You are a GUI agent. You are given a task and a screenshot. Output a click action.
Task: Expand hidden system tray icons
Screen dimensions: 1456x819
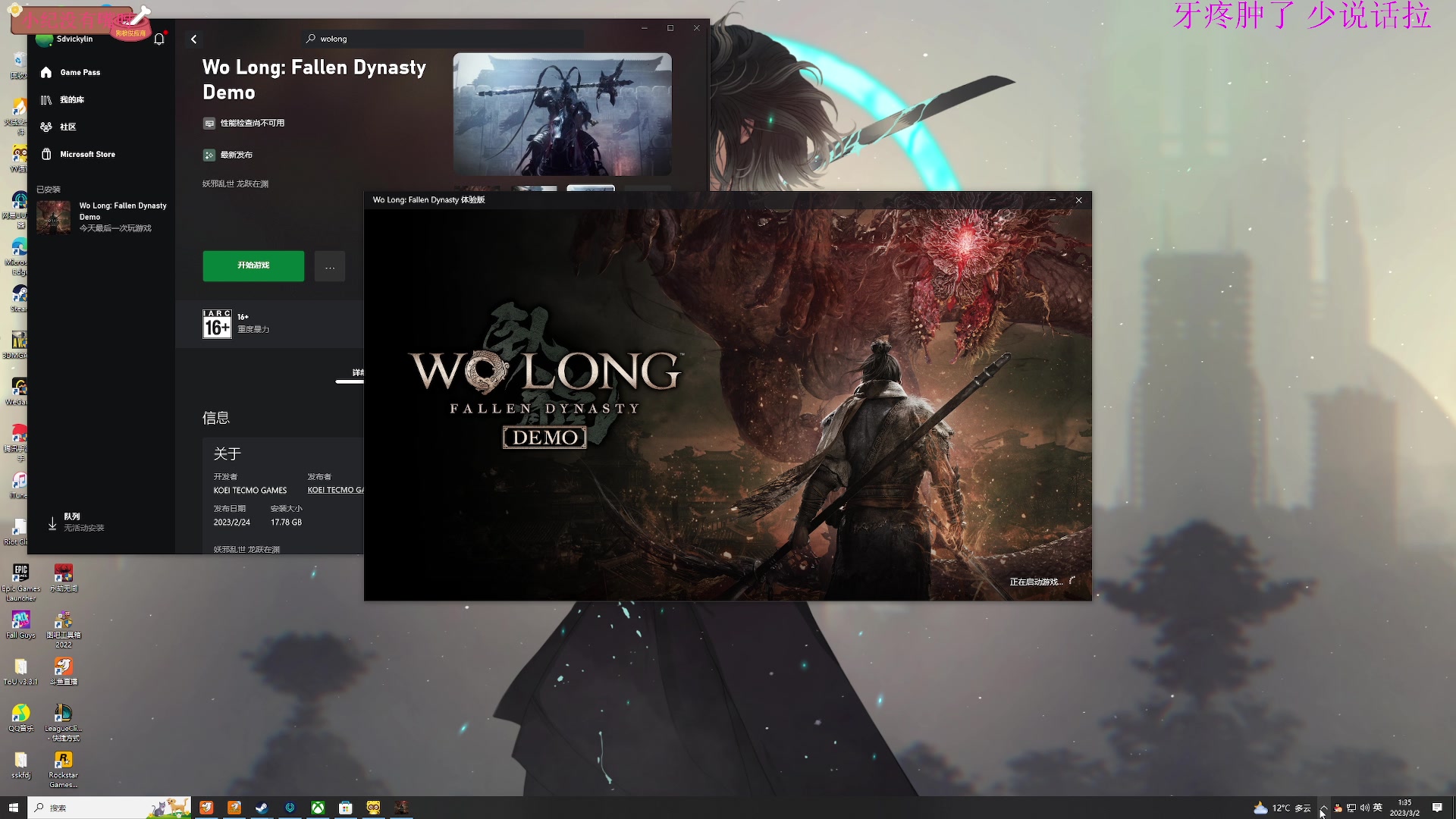1323,808
